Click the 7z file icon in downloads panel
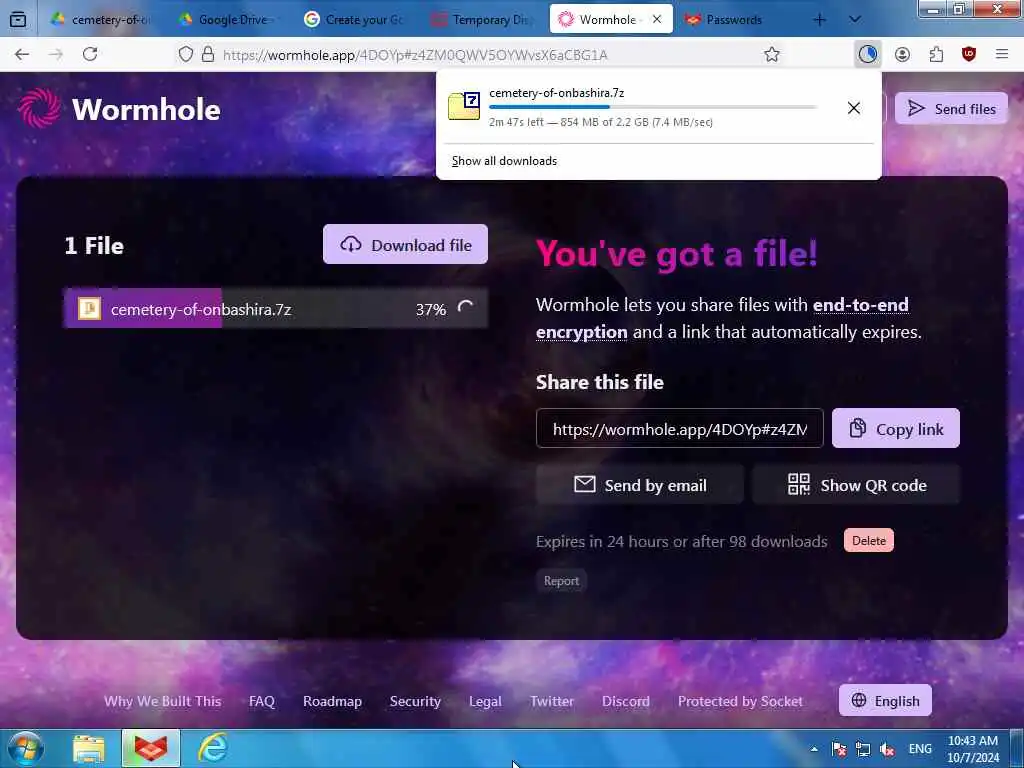This screenshot has width=1024, height=768. tap(464, 106)
